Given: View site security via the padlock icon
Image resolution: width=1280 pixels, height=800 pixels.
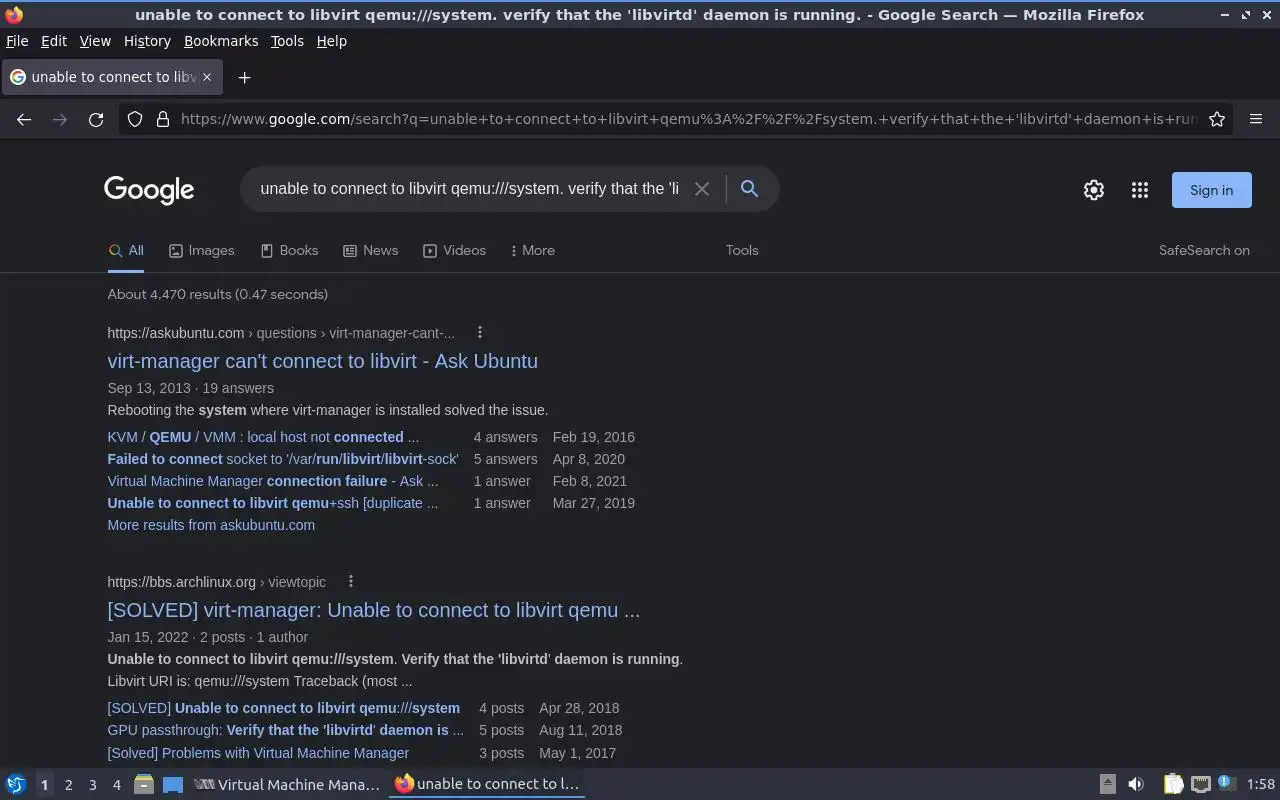Looking at the screenshot, I should (163, 119).
